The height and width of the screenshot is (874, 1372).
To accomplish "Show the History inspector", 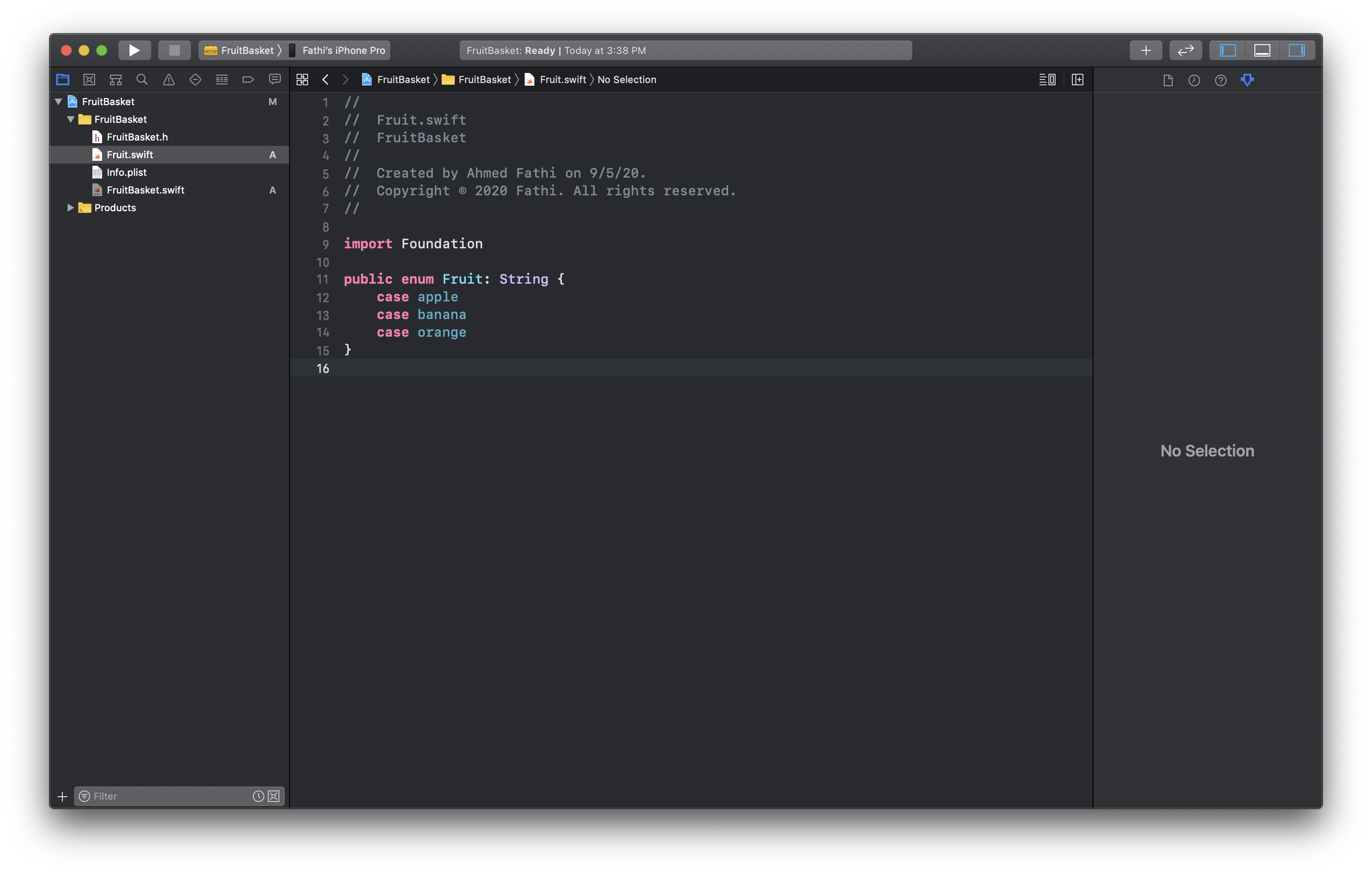I will (1195, 80).
